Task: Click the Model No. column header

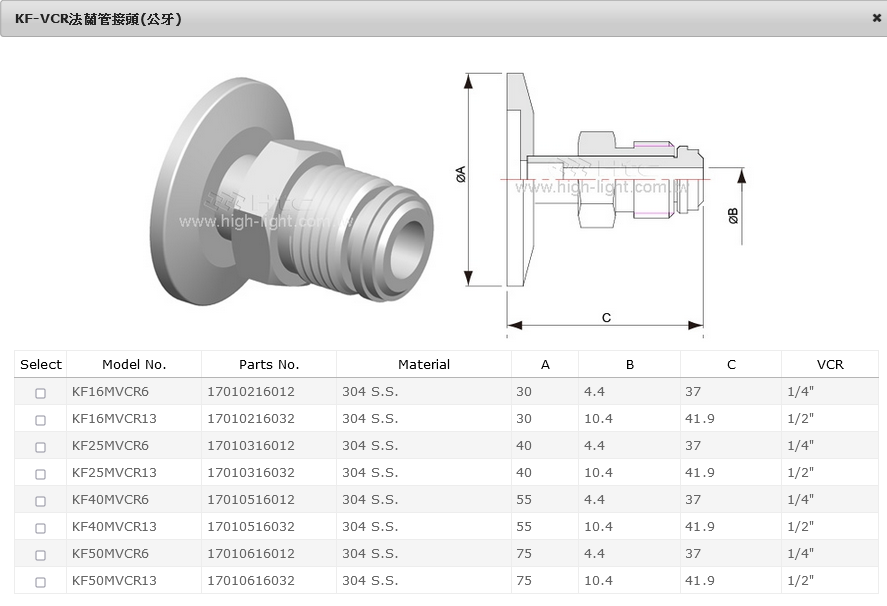Action: (x=134, y=365)
